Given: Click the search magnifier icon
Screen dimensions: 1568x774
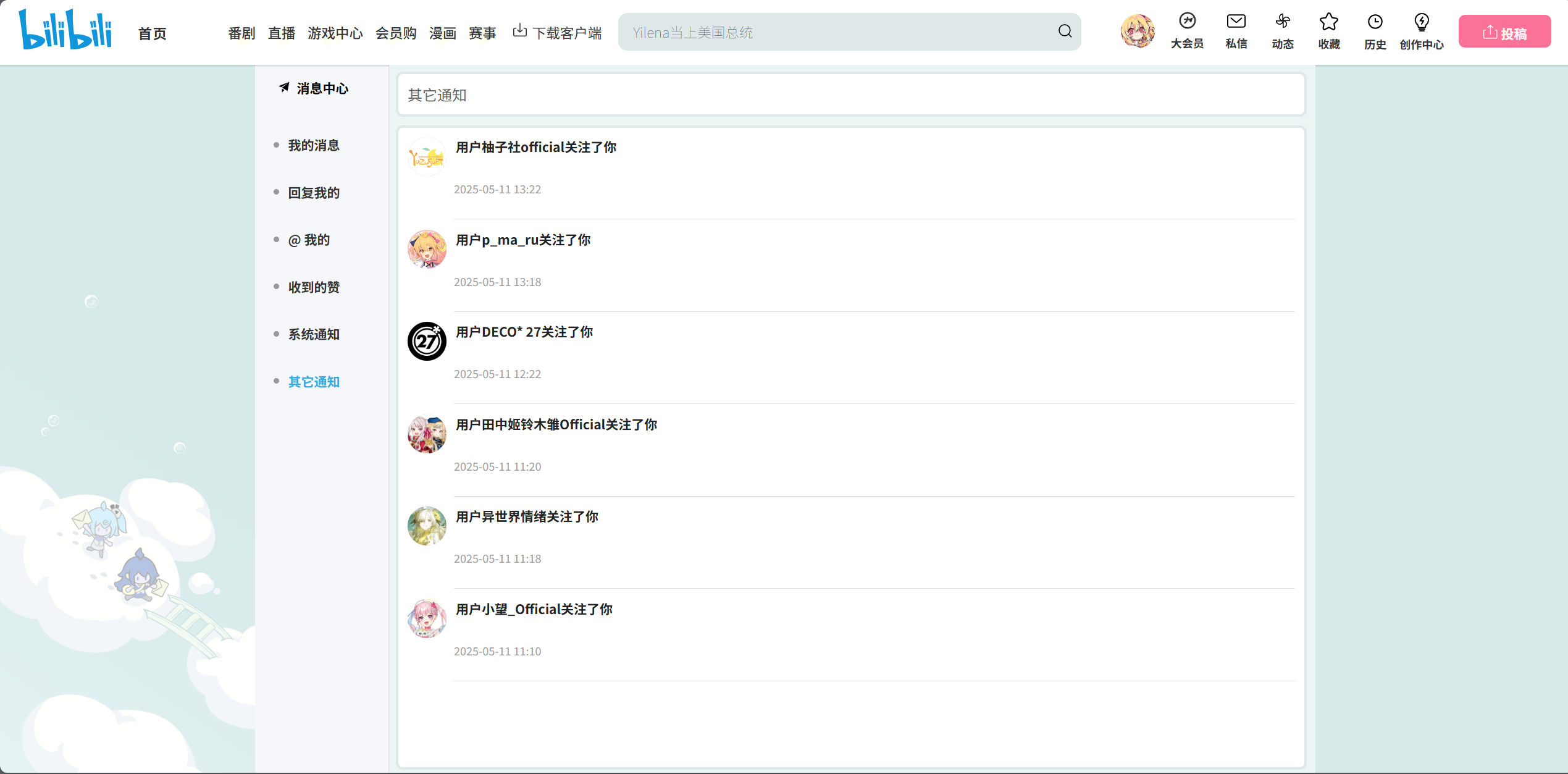Looking at the screenshot, I should [x=1065, y=32].
